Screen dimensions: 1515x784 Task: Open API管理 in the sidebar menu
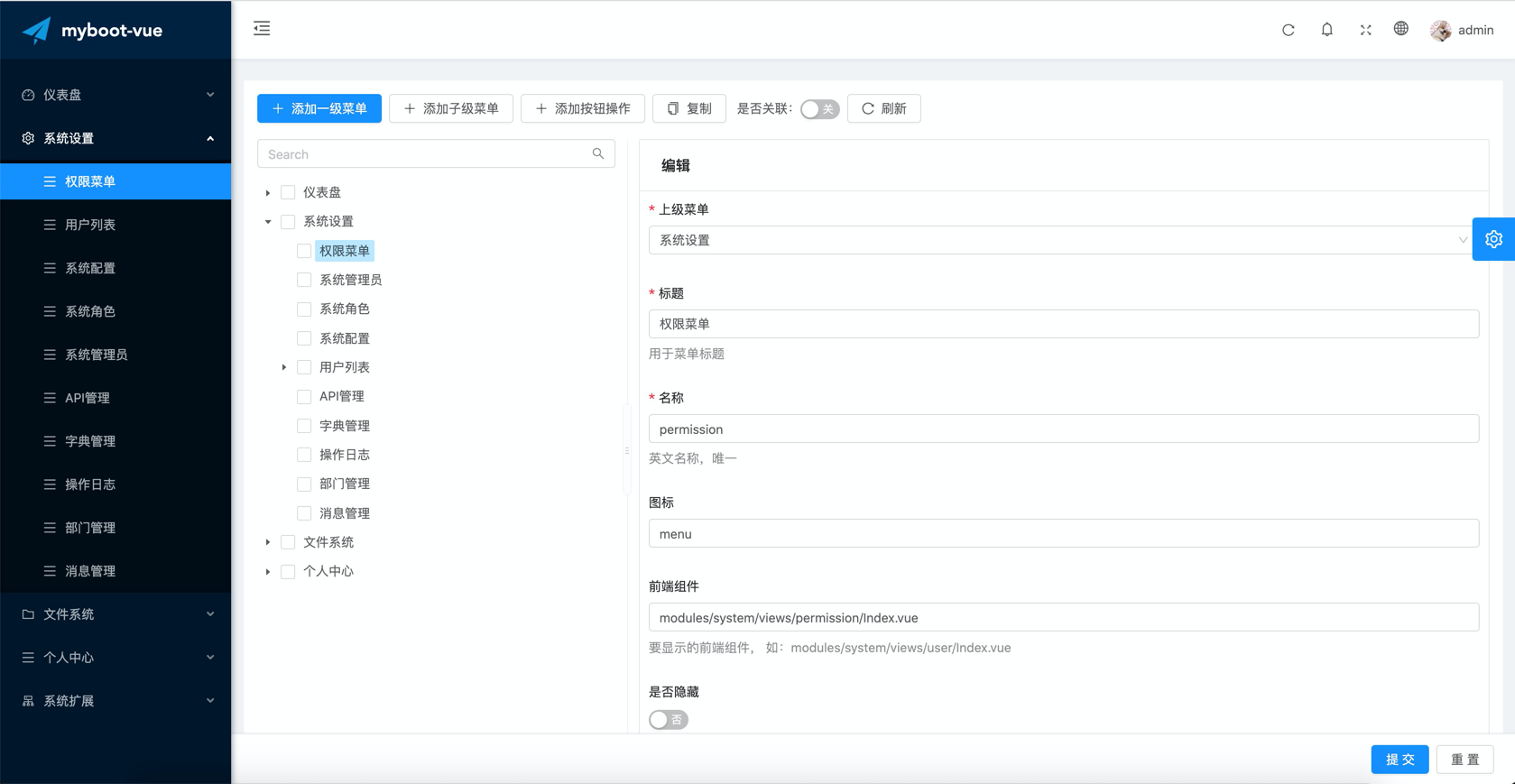click(115, 398)
